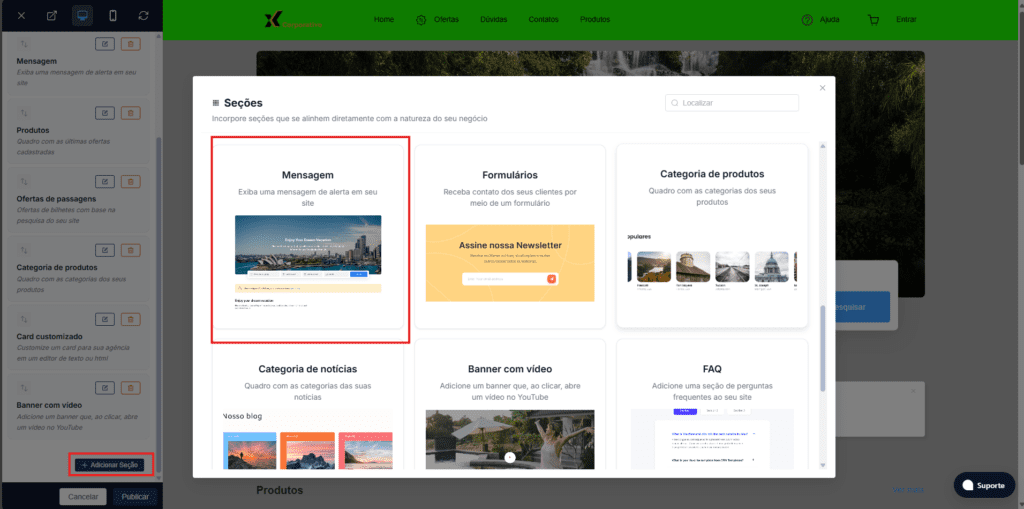Delete the Banner com vídeo section
This screenshot has height=509, width=1024.
pyautogui.click(x=131, y=388)
